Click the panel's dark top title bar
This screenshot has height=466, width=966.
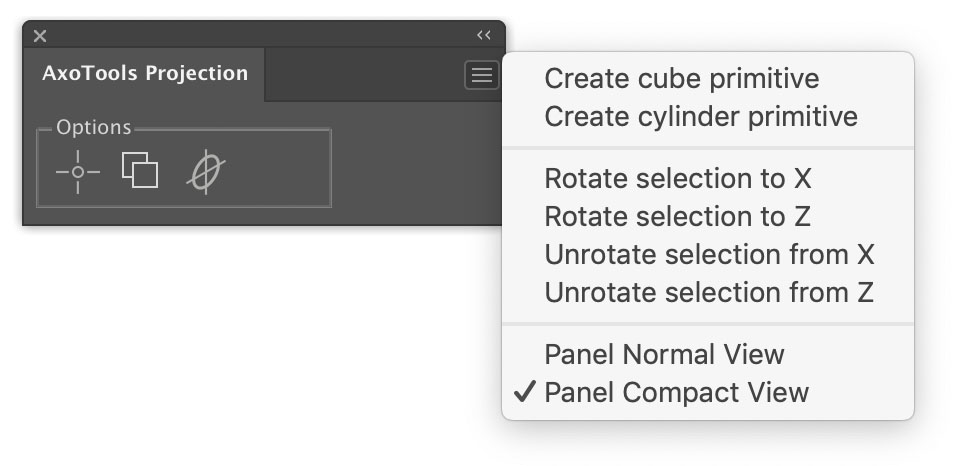point(259,35)
